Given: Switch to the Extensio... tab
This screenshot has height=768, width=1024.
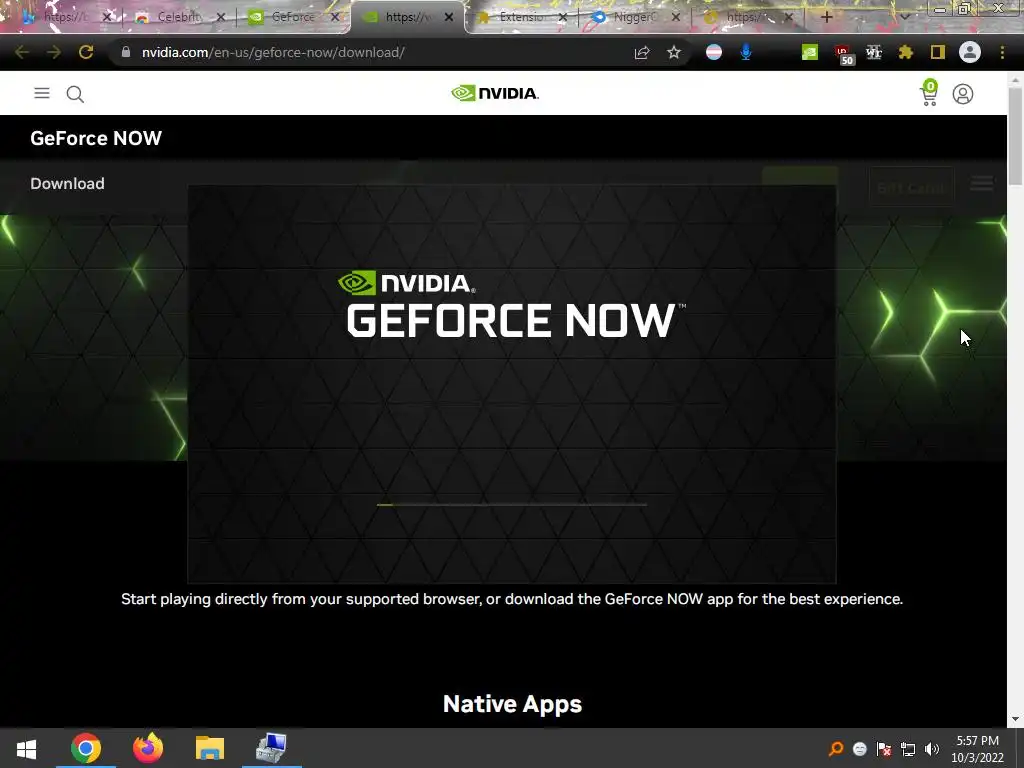Looking at the screenshot, I should point(521,17).
